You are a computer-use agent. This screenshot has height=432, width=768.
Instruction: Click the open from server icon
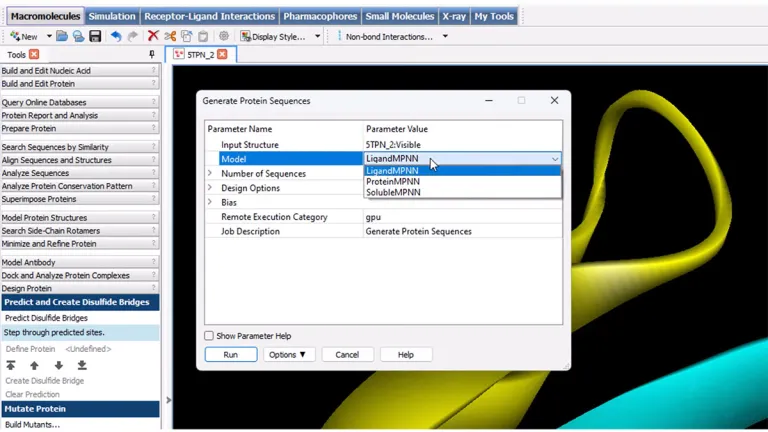coord(78,36)
